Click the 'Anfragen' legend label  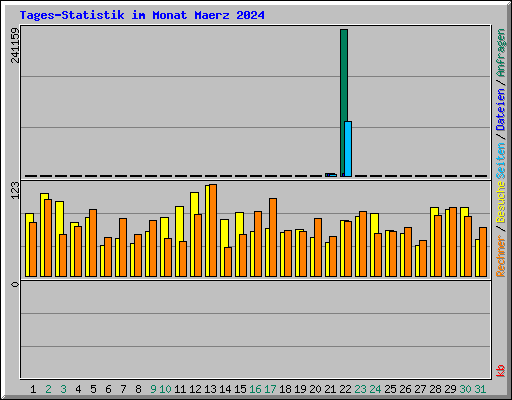[500, 53]
